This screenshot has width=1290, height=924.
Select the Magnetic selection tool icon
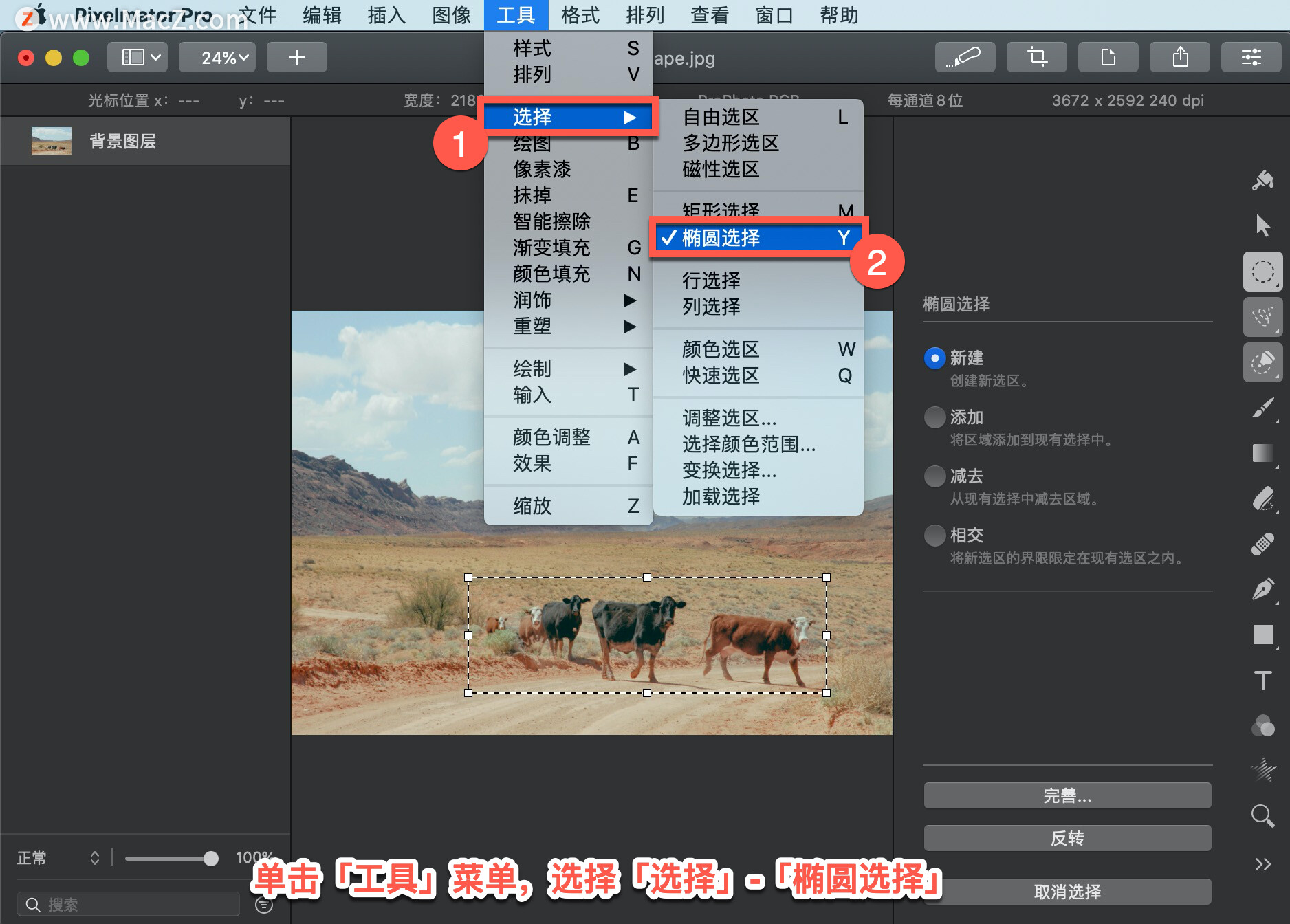click(1262, 317)
